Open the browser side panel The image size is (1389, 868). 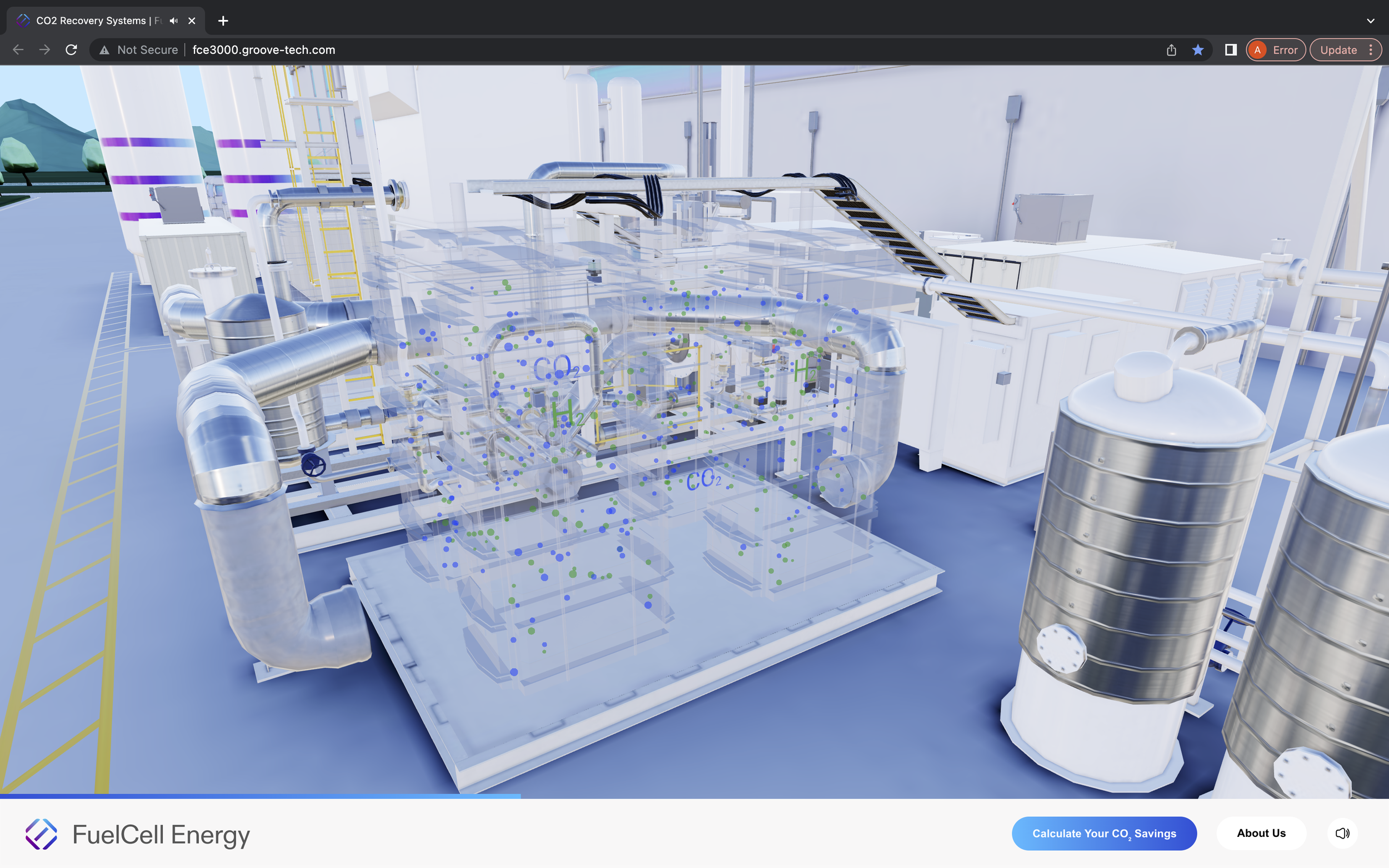1231,50
